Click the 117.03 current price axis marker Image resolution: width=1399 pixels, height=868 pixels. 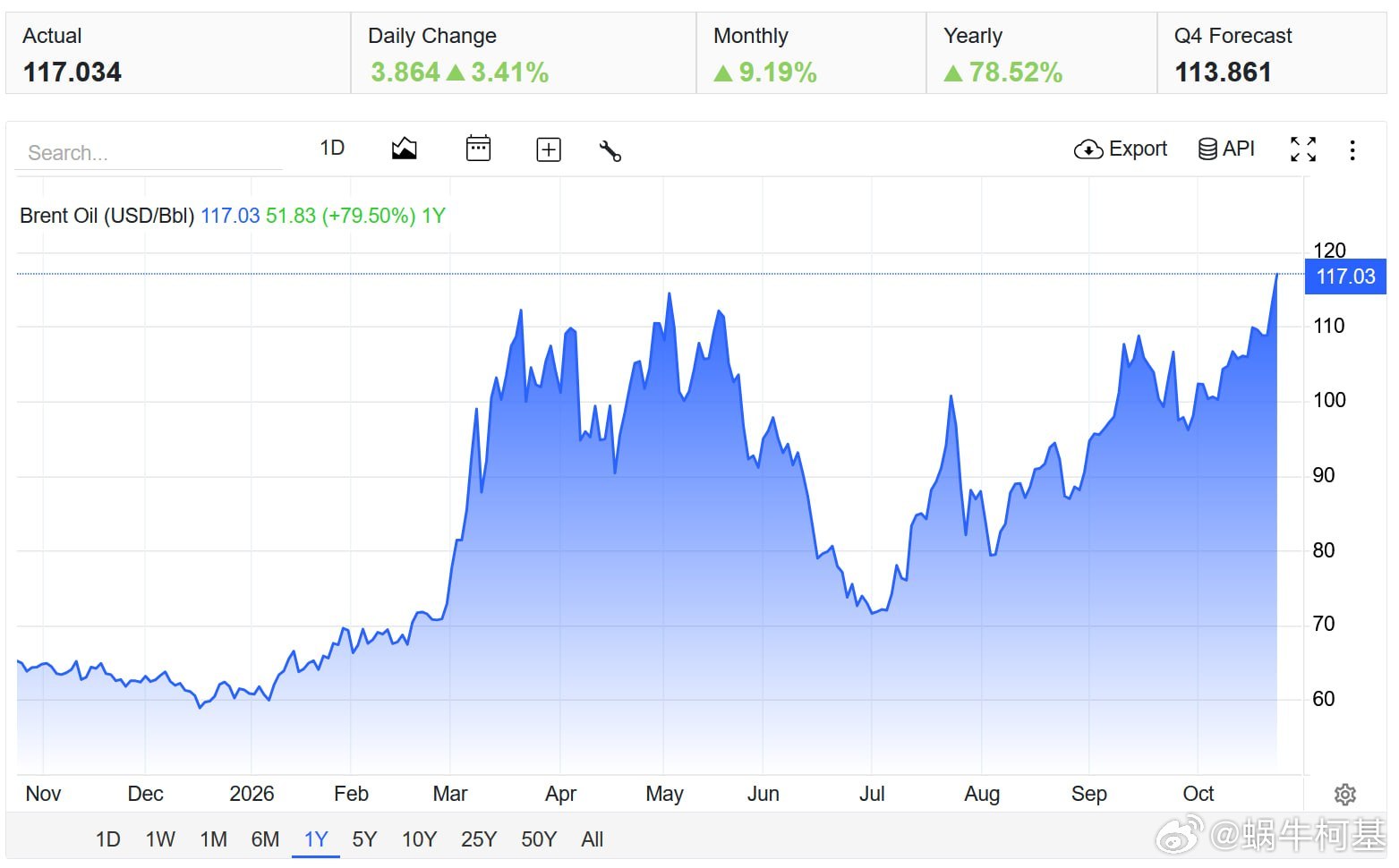click(x=1345, y=277)
